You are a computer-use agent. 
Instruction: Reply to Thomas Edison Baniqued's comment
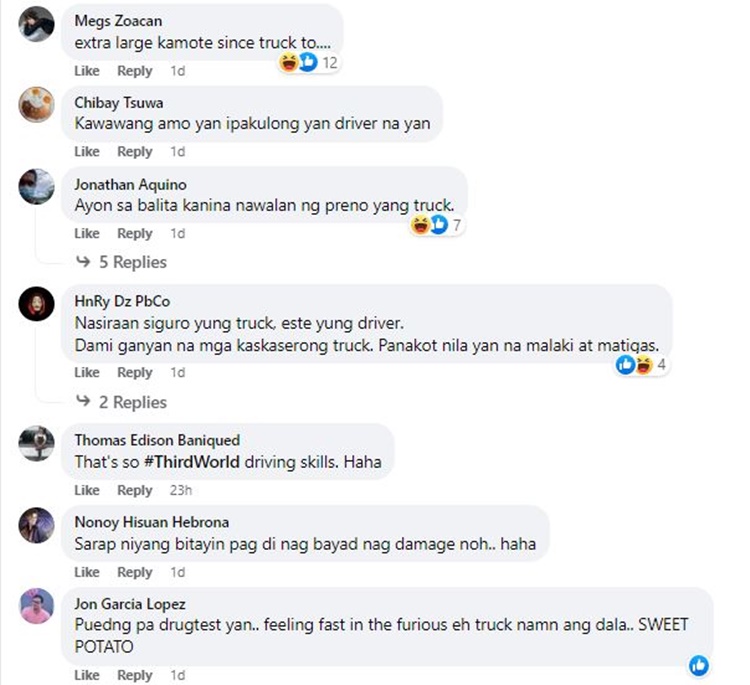pos(134,490)
